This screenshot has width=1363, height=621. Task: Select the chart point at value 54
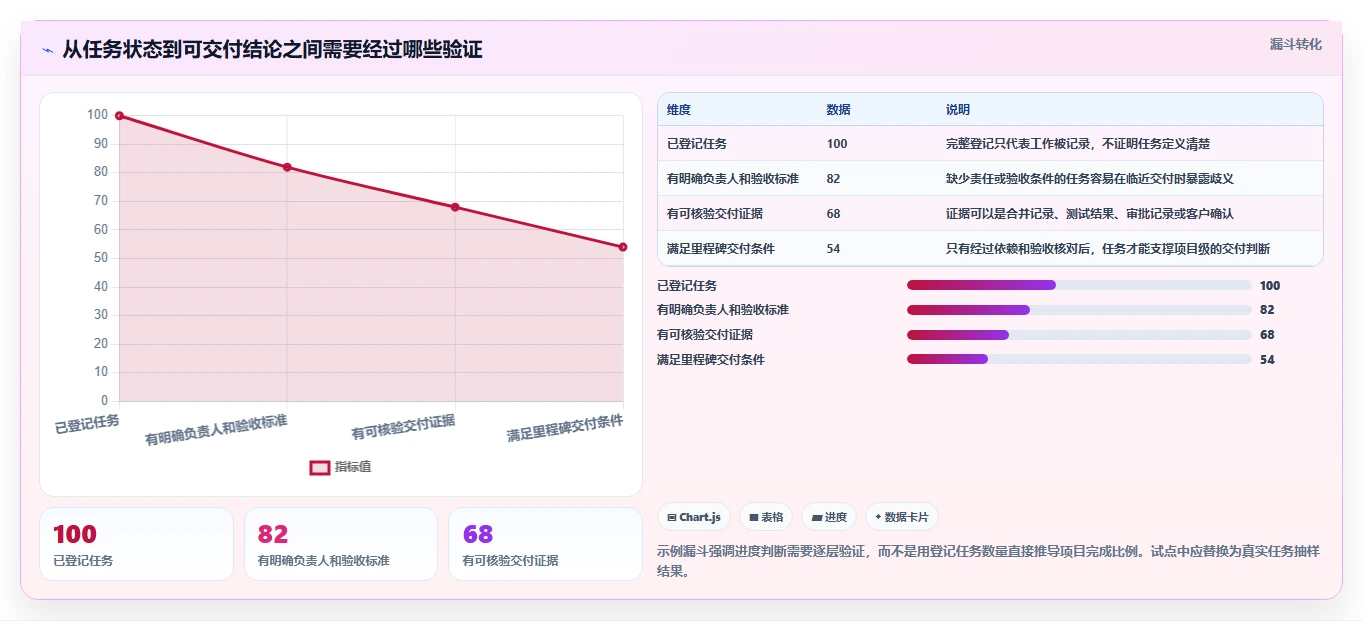[x=623, y=247]
